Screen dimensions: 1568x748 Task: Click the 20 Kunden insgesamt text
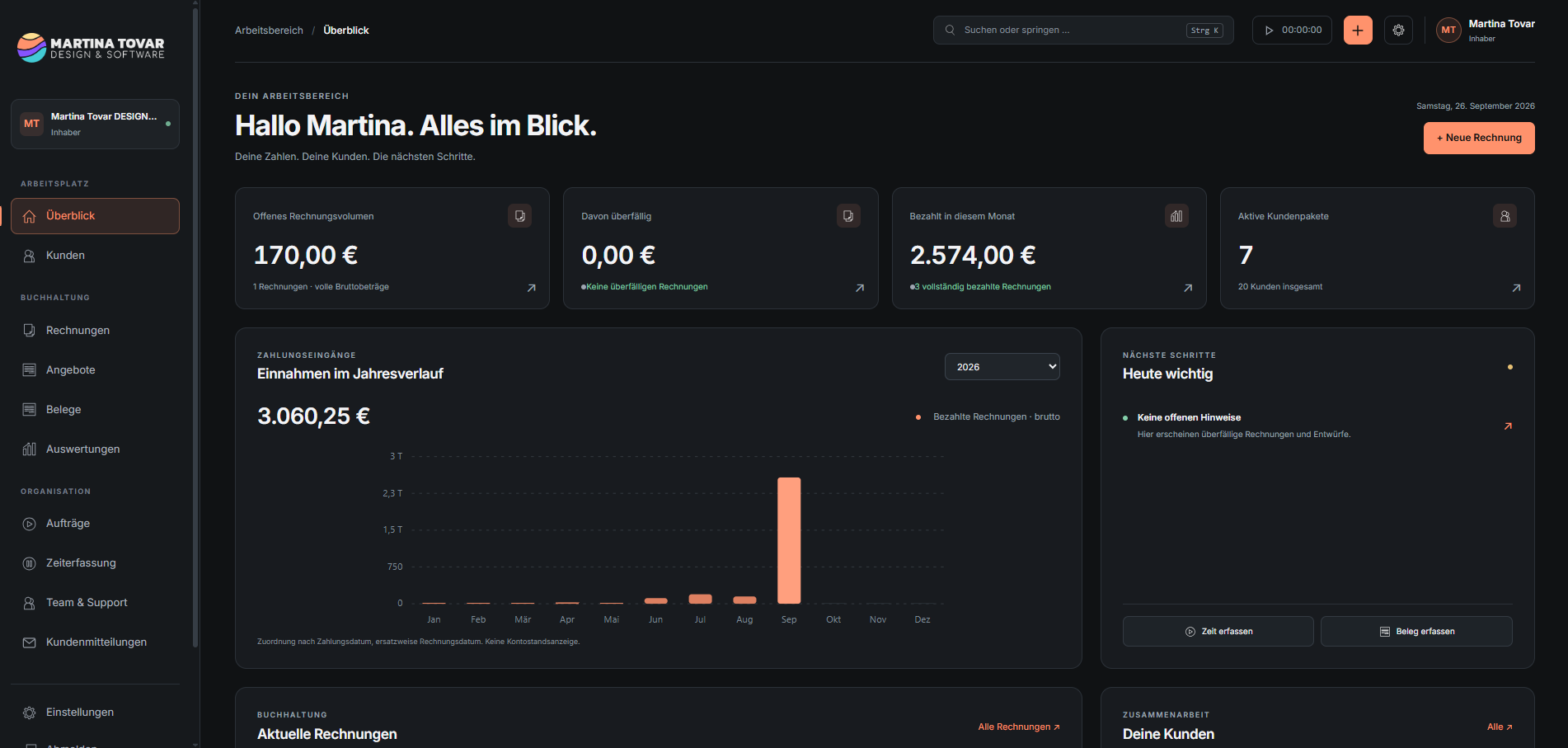pyautogui.click(x=1279, y=287)
